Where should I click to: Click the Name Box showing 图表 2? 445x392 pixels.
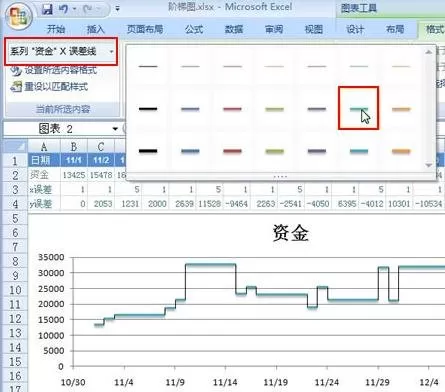click(x=57, y=129)
